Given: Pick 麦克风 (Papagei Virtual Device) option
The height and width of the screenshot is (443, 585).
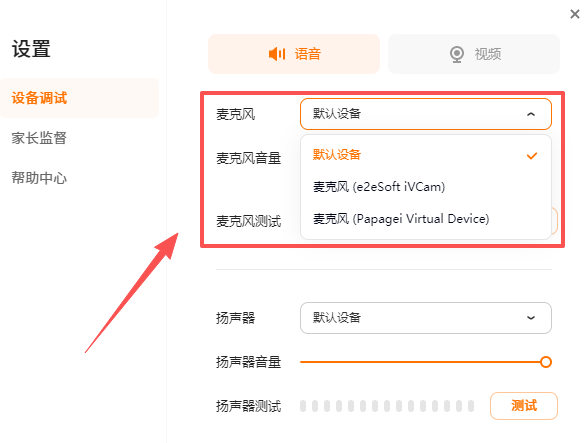Looking at the screenshot, I should (x=426, y=219).
